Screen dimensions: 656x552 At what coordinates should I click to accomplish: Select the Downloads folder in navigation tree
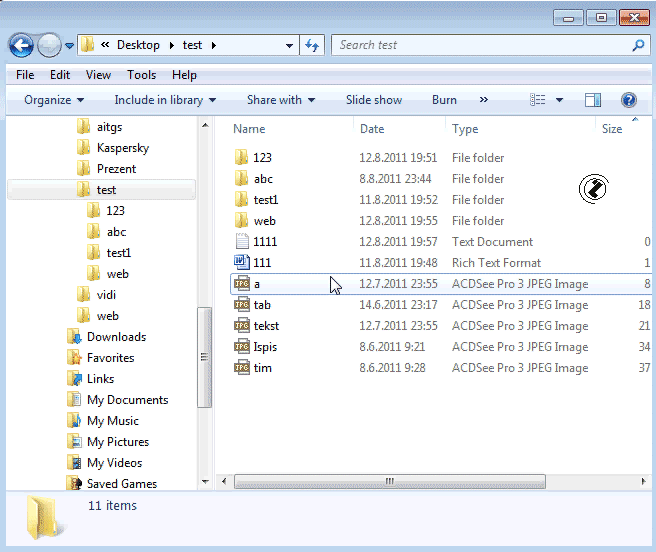pos(116,337)
